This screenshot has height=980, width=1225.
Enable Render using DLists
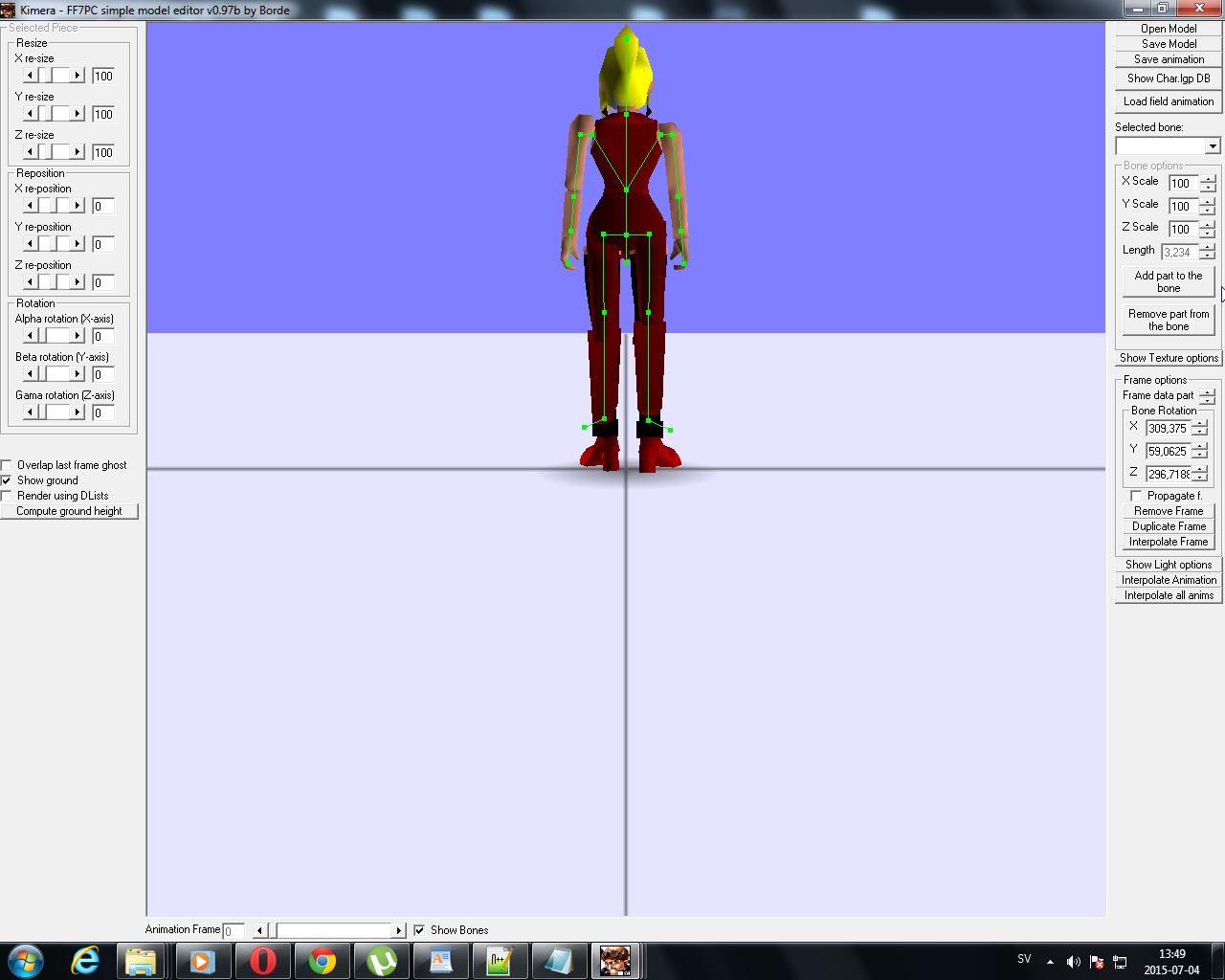click(x=7, y=496)
